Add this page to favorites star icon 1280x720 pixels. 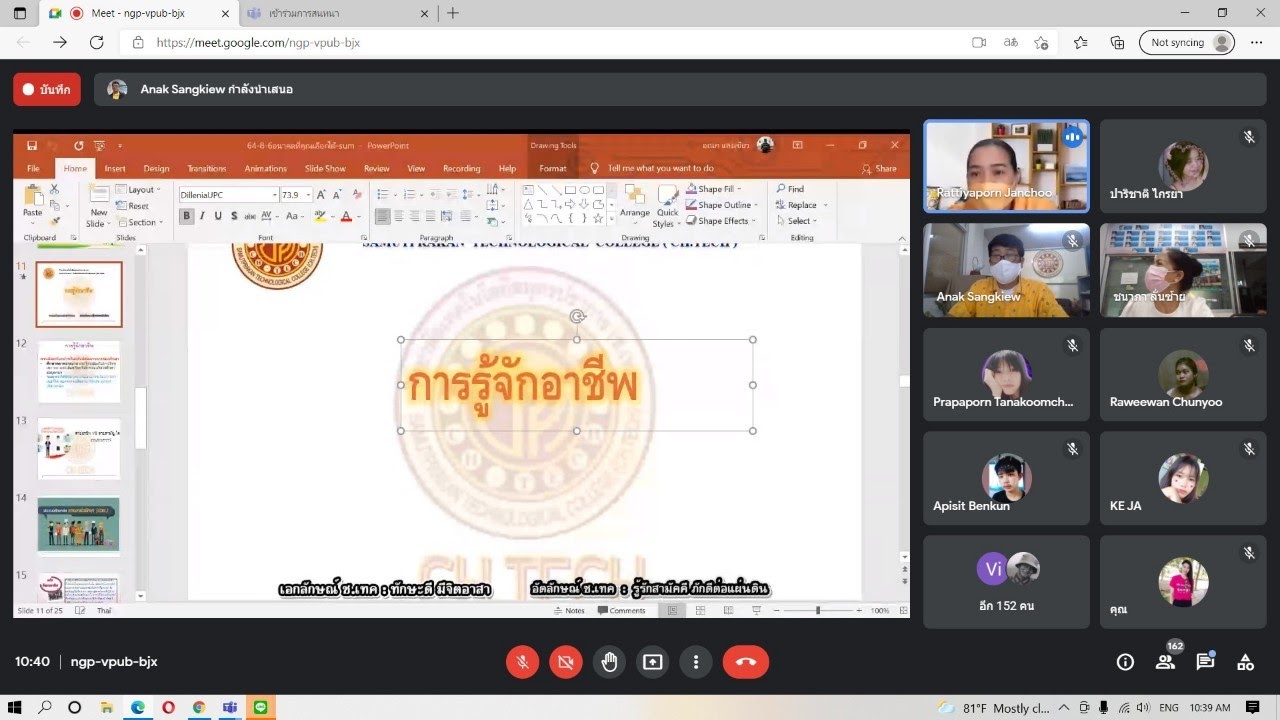click(1041, 43)
